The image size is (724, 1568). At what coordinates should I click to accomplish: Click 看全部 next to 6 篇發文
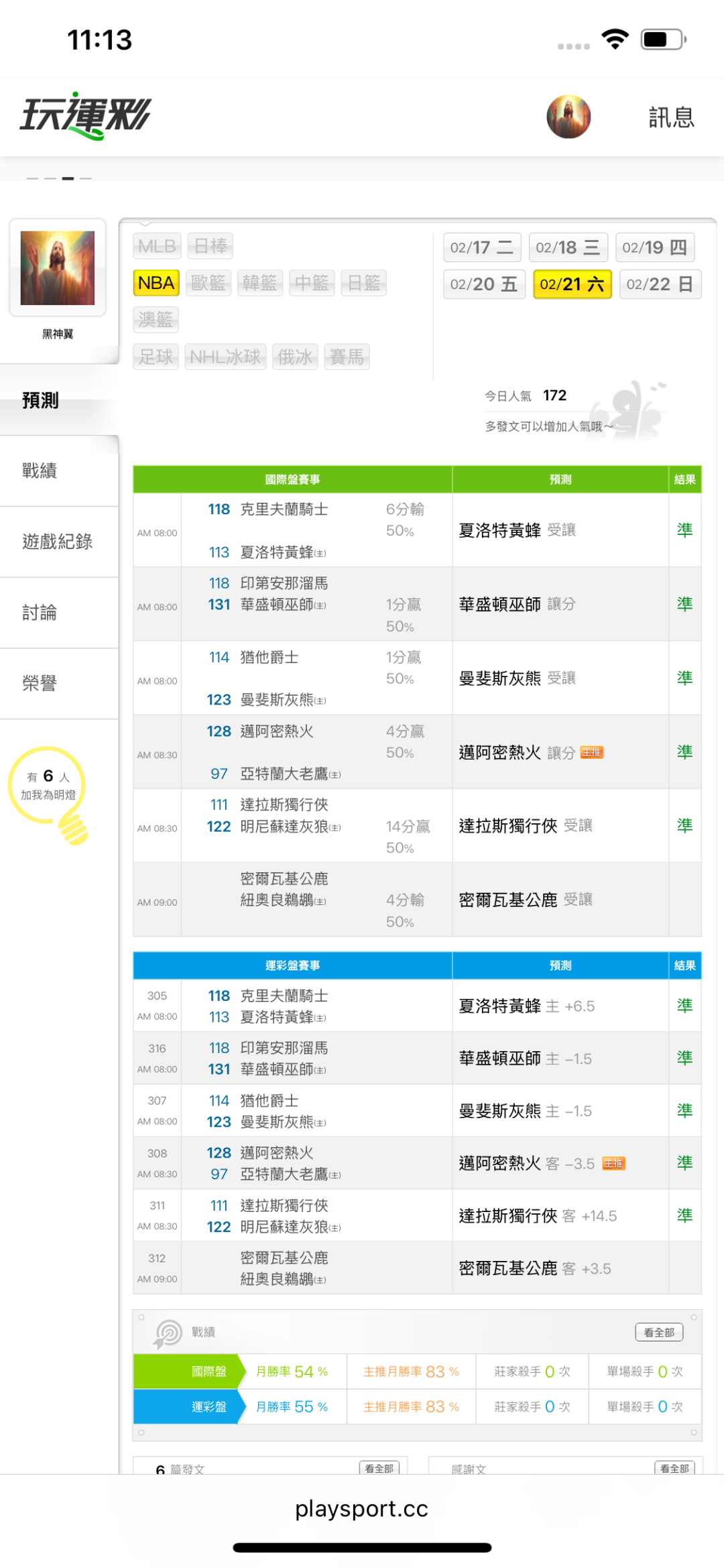379,1468
